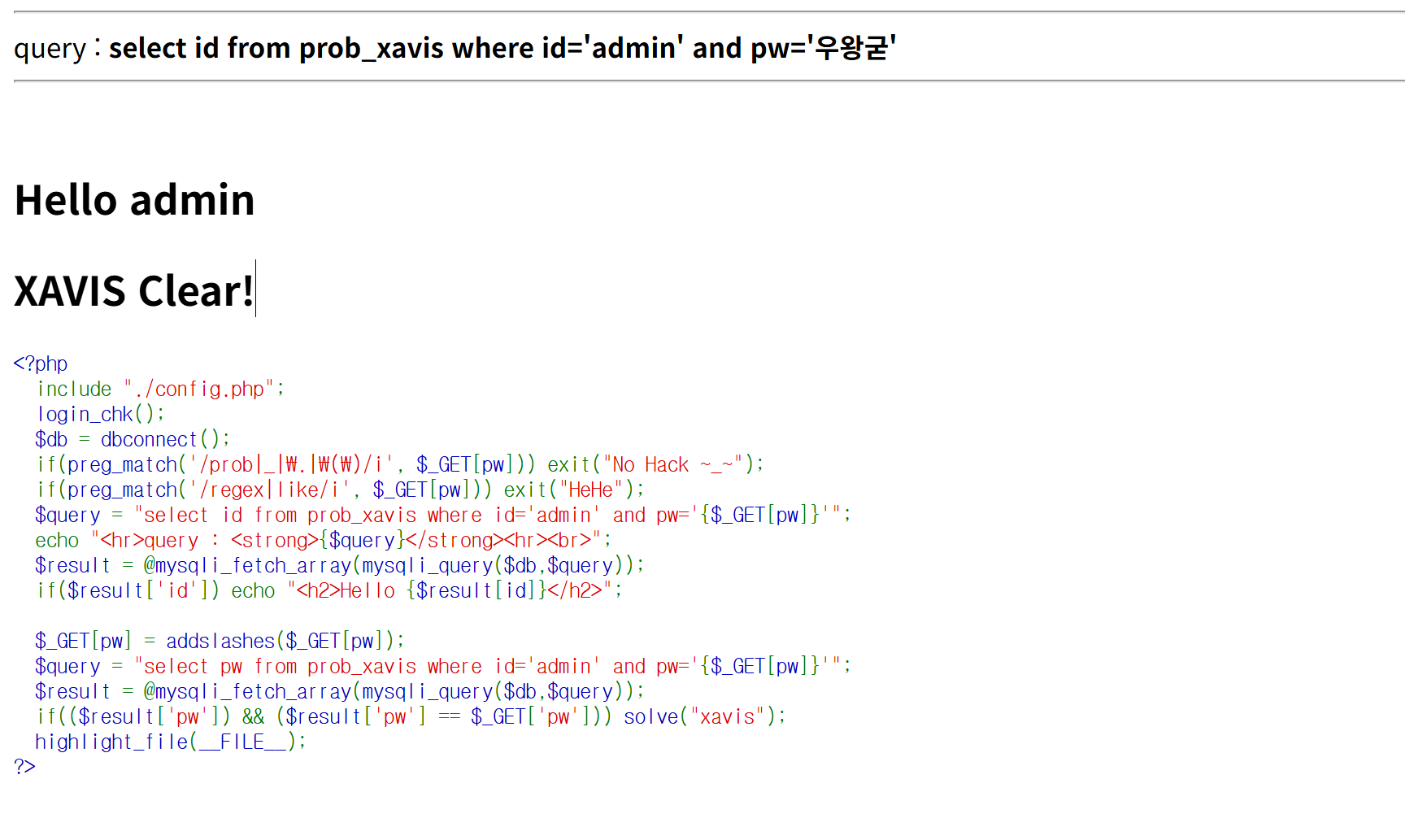The width and height of the screenshot is (1405, 840).
Task: Click the "No Hack ~_~" exit string
Action: 672,465
